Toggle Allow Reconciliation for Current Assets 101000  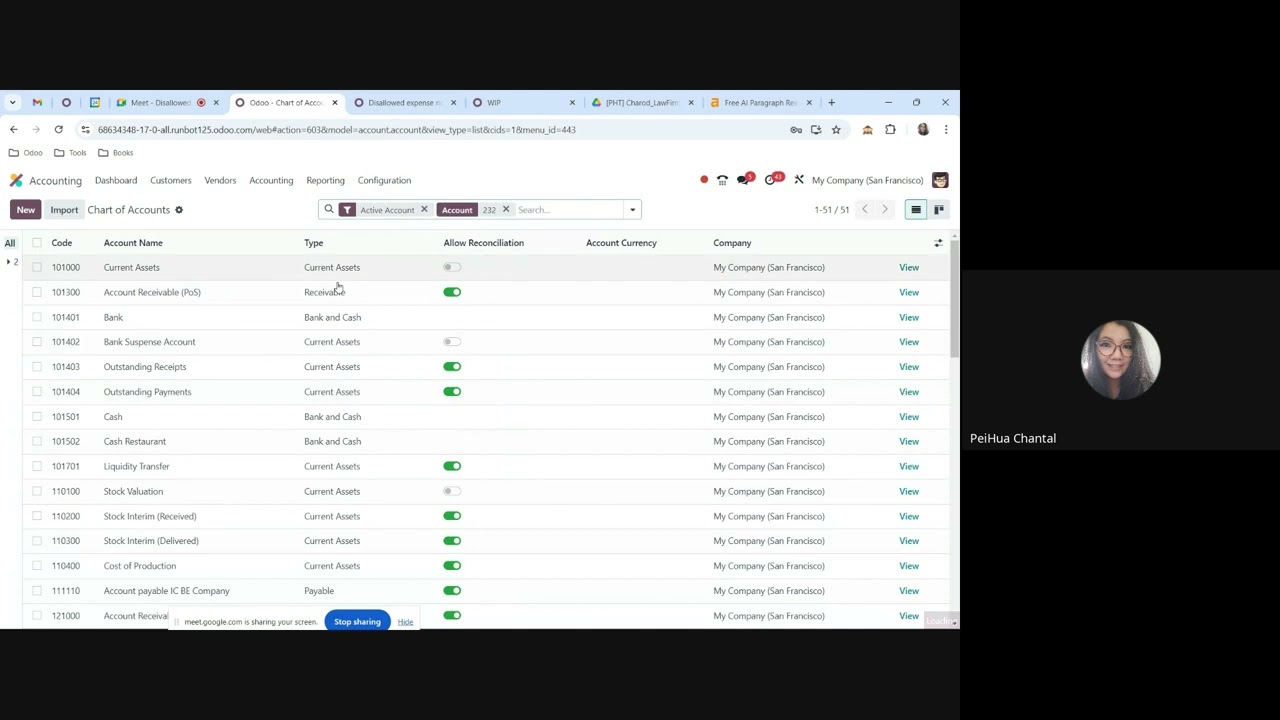pos(452,267)
